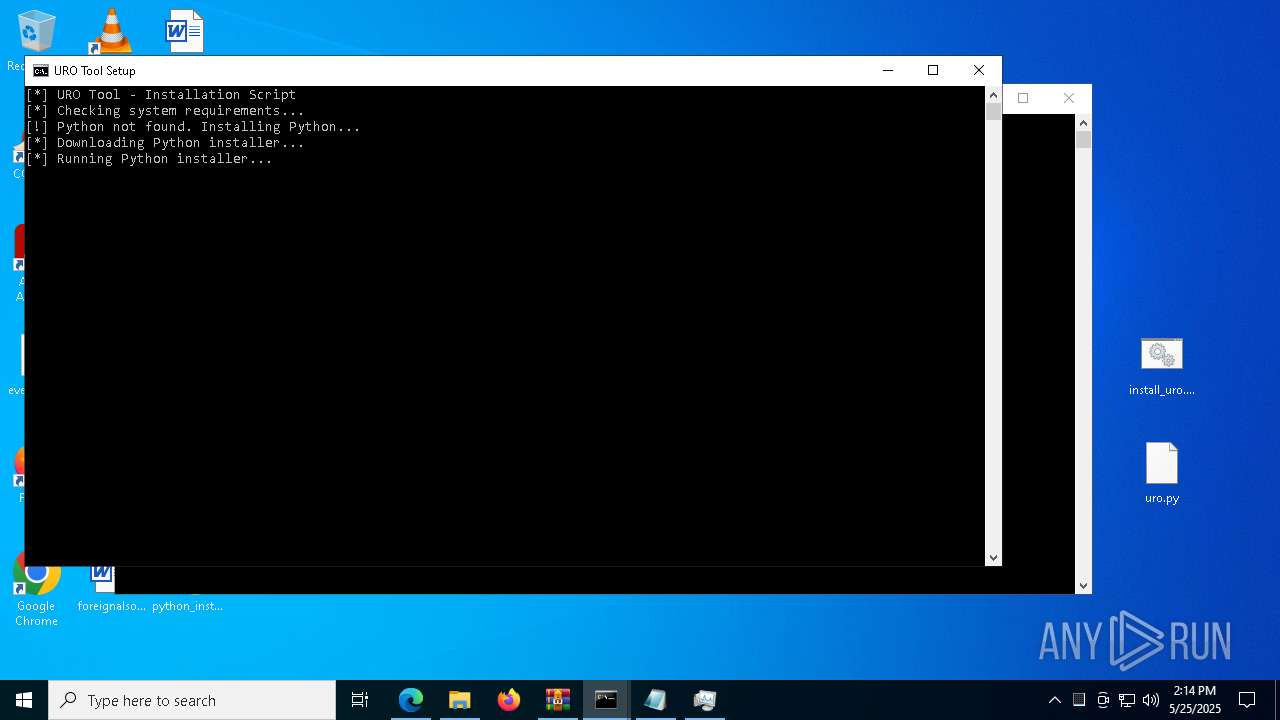Screen dimensions: 1280x720
Task: Open network status tray icon
Action: point(1127,700)
